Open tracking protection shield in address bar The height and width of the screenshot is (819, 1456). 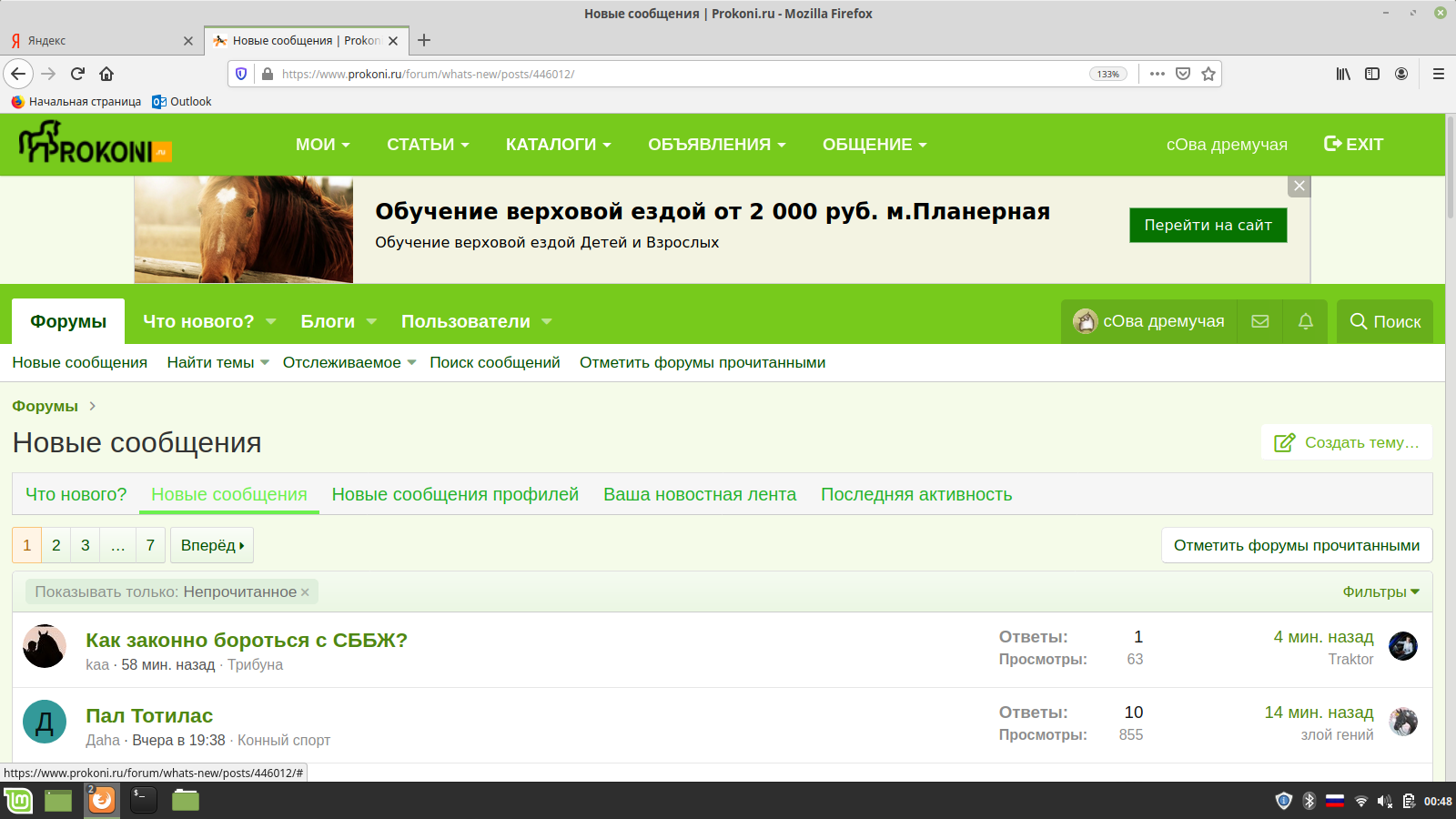(x=241, y=74)
